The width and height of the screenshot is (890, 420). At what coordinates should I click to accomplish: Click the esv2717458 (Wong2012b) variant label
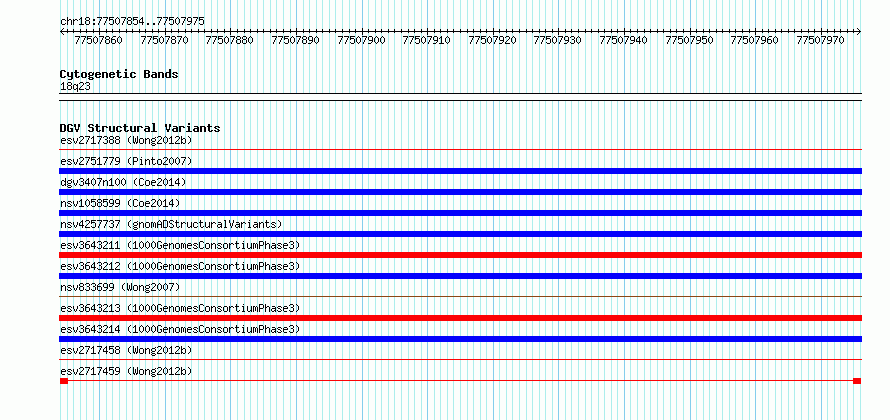pos(126,350)
